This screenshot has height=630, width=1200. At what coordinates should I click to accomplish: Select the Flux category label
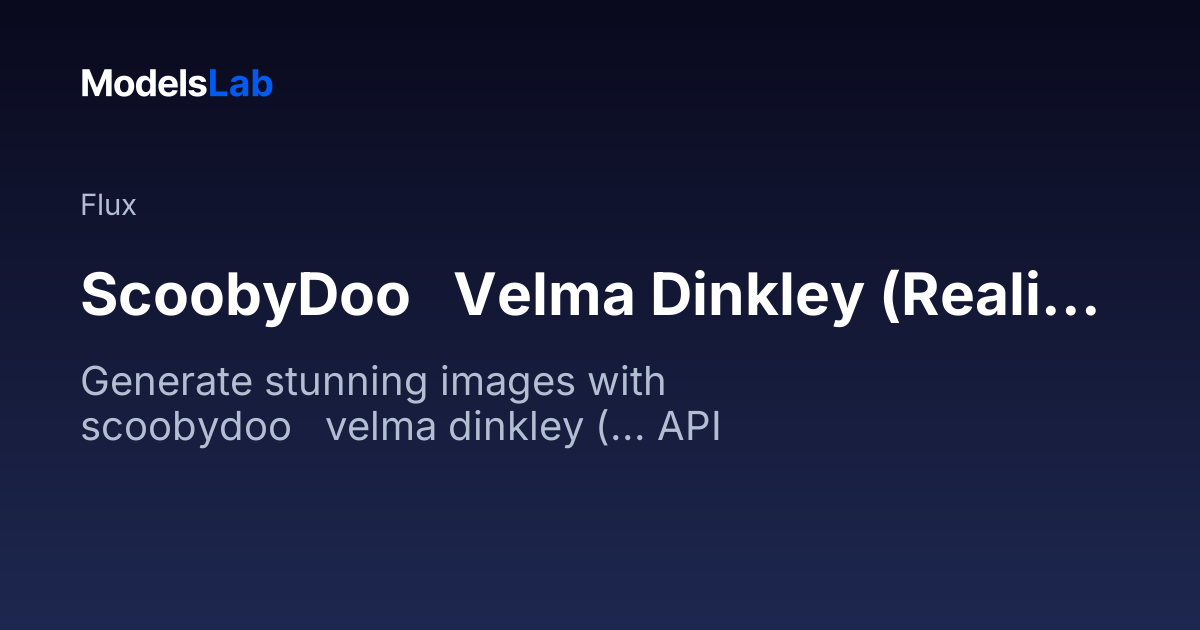[108, 206]
